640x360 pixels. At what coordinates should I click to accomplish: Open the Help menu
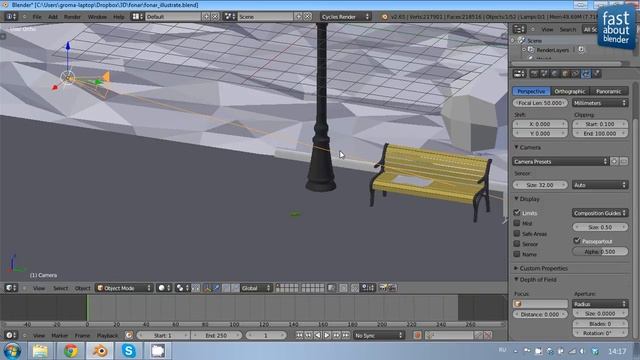click(118, 17)
